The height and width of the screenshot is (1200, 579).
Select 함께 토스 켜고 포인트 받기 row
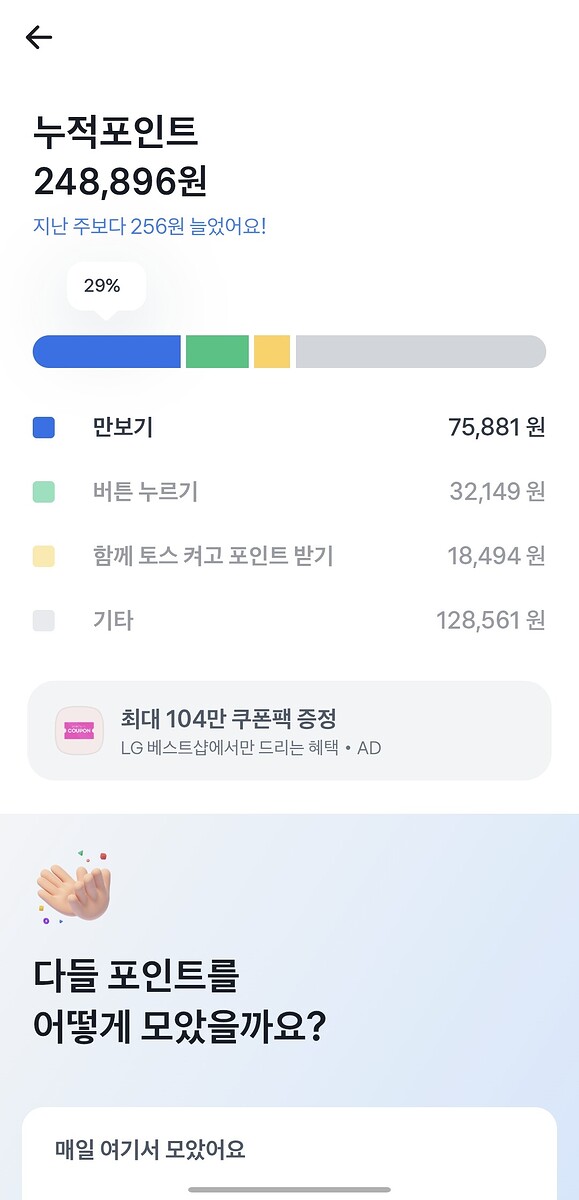289,556
